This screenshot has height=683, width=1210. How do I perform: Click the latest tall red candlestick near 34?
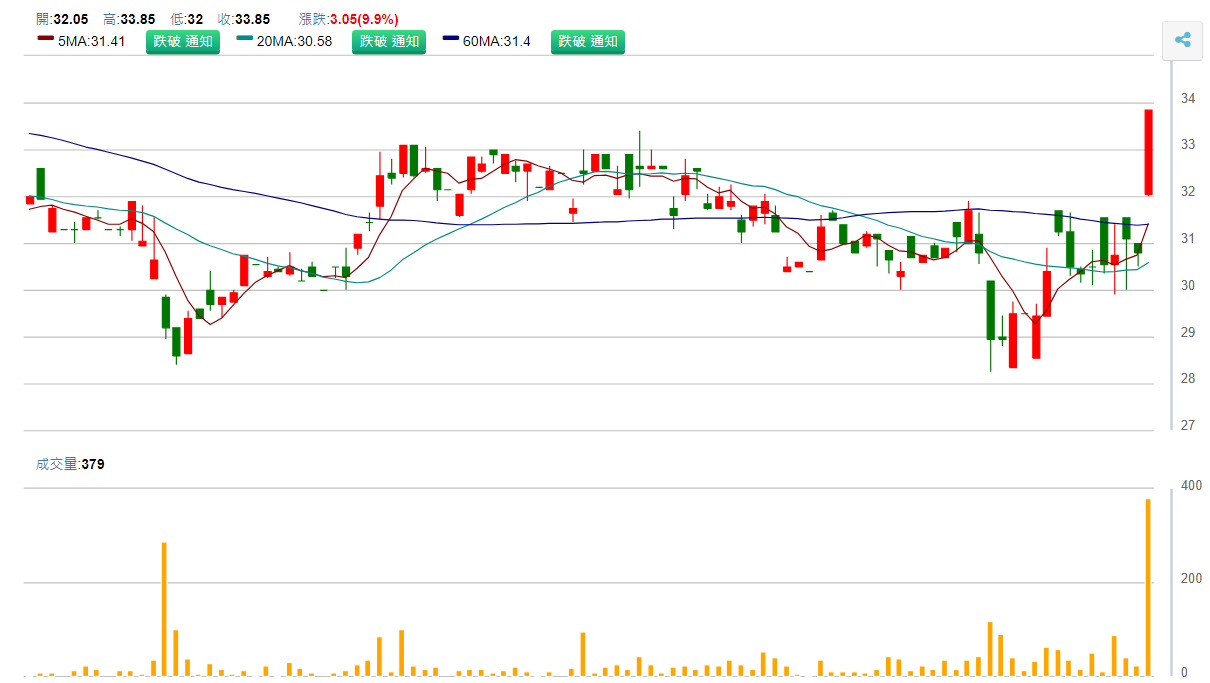(x=1148, y=152)
